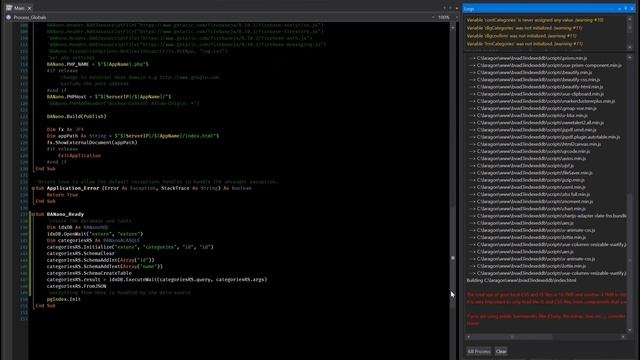Click ExitApplication in the code editor

[x=79, y=156]
